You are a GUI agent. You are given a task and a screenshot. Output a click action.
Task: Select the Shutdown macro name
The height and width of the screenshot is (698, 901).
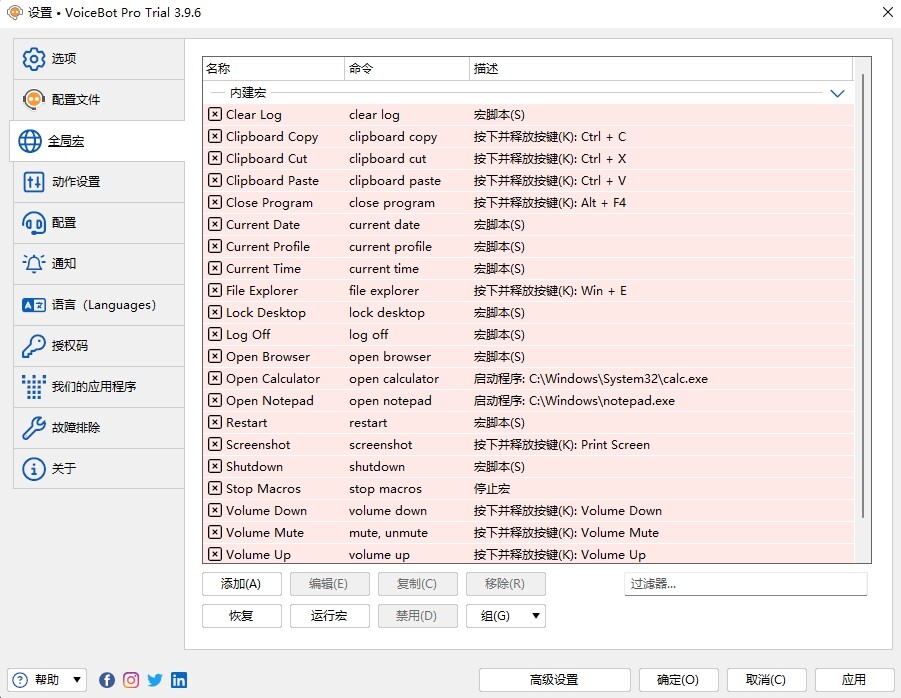pos(254,466)
